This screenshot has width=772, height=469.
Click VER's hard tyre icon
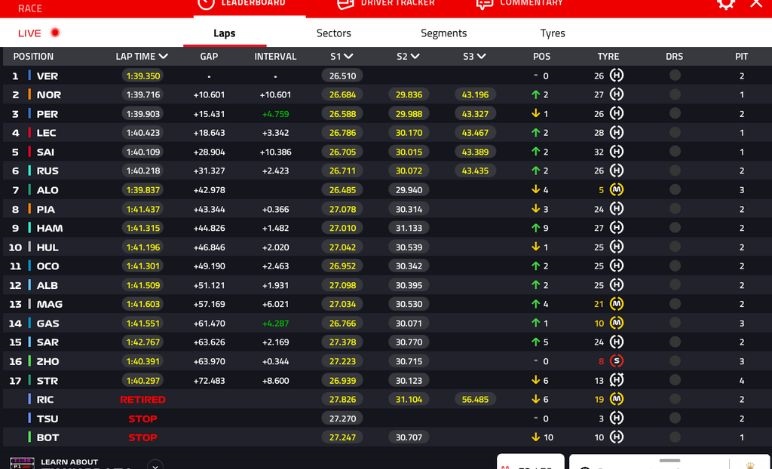[x=617, y=76]
